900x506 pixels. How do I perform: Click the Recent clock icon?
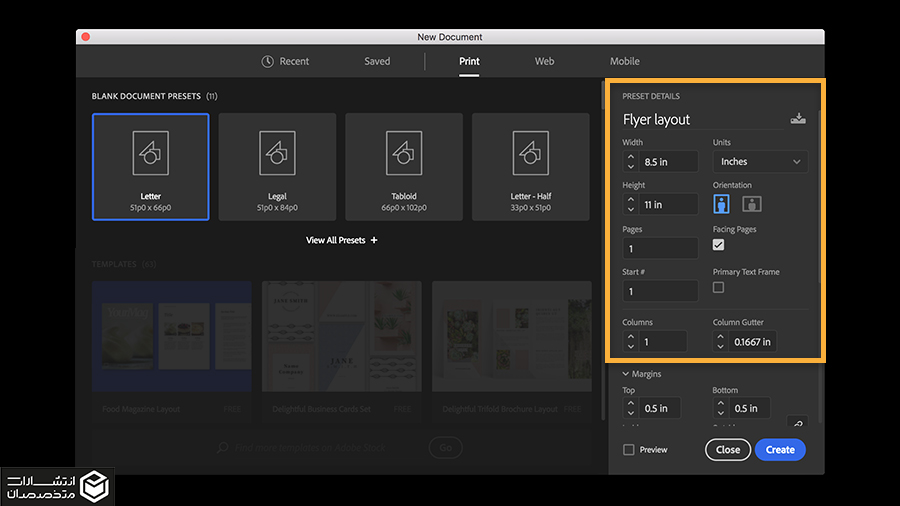[x=267, y=61]
